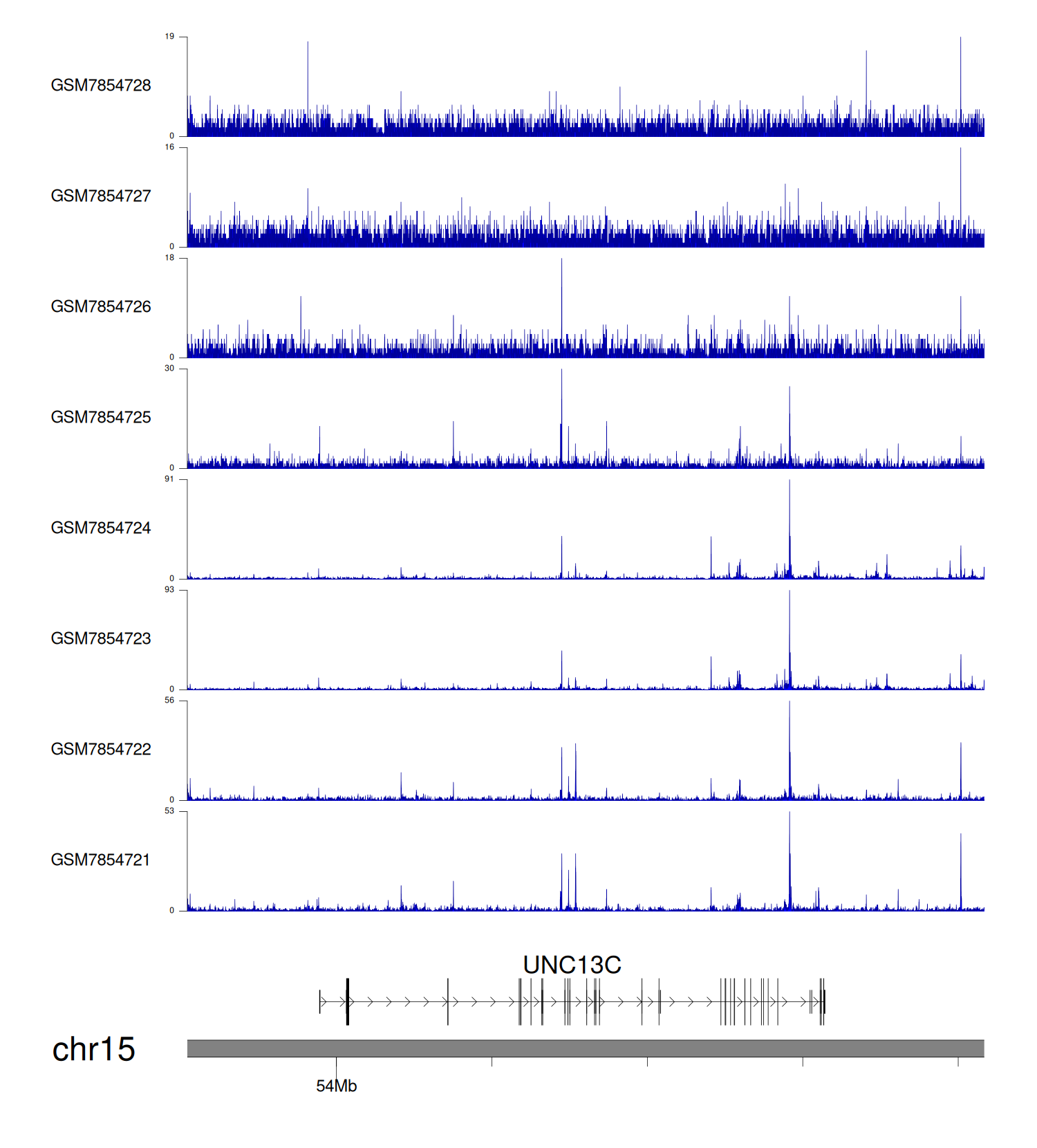
Task: Click the GSM7854722 track label
Action: click(x=101, y=749)
